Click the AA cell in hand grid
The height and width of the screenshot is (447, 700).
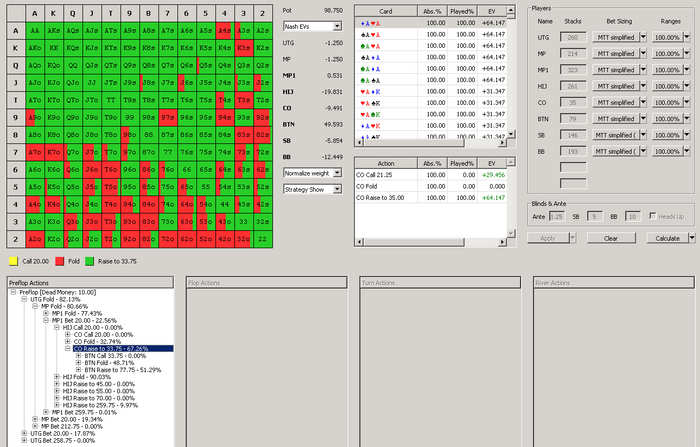(x=34, y=31)
